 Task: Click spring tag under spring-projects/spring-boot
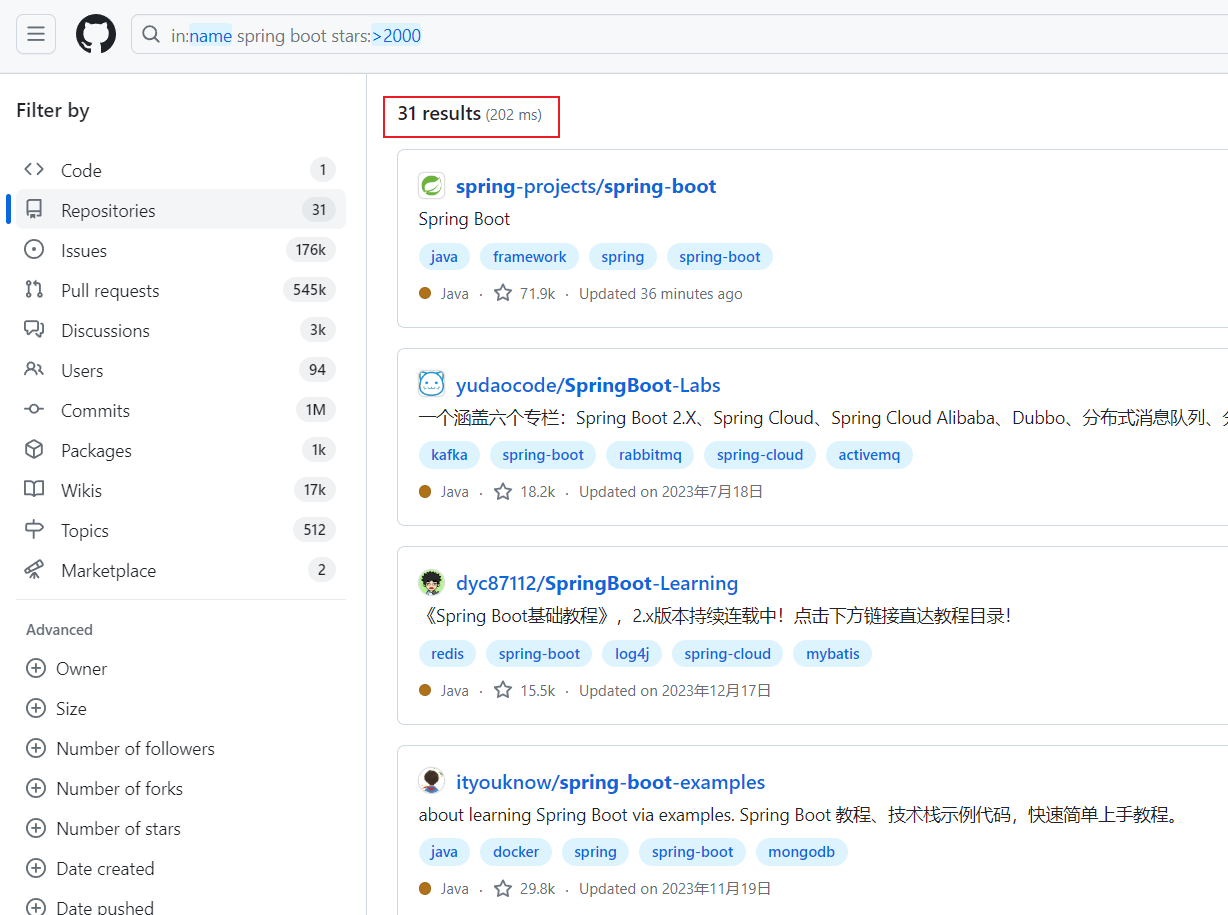click(x=623, y=257)
